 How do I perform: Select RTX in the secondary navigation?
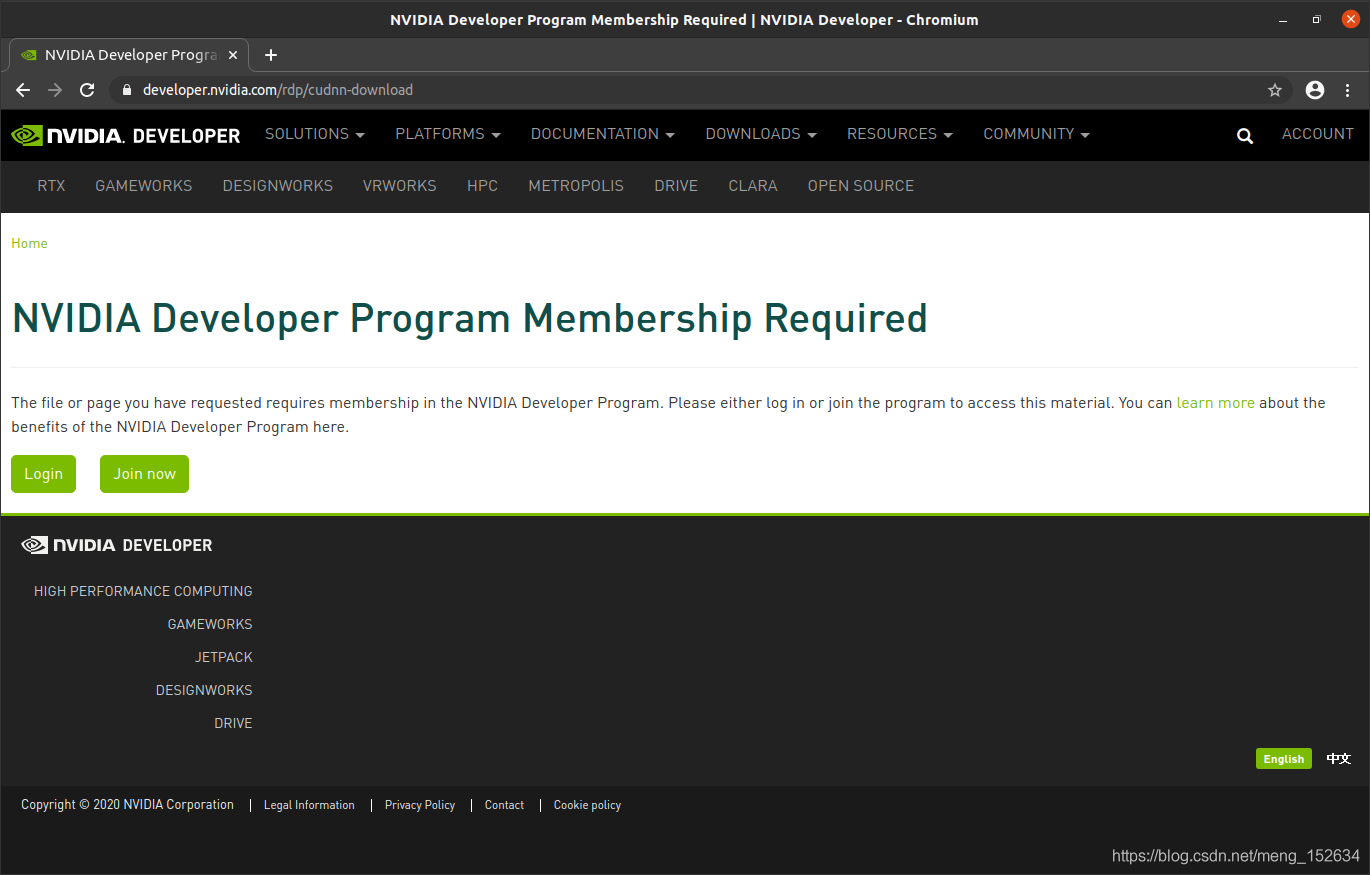pyautogui.click(x=51, y=185)
